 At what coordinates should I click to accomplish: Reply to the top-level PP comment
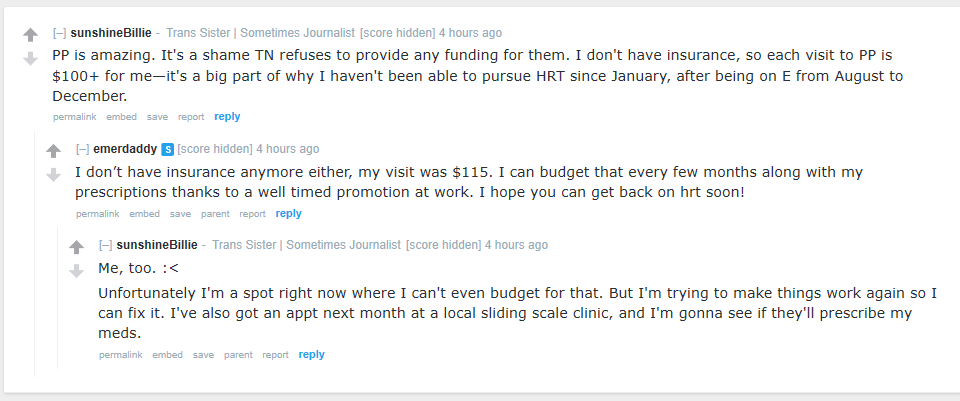pyautogui.click(x=227, y=116)
